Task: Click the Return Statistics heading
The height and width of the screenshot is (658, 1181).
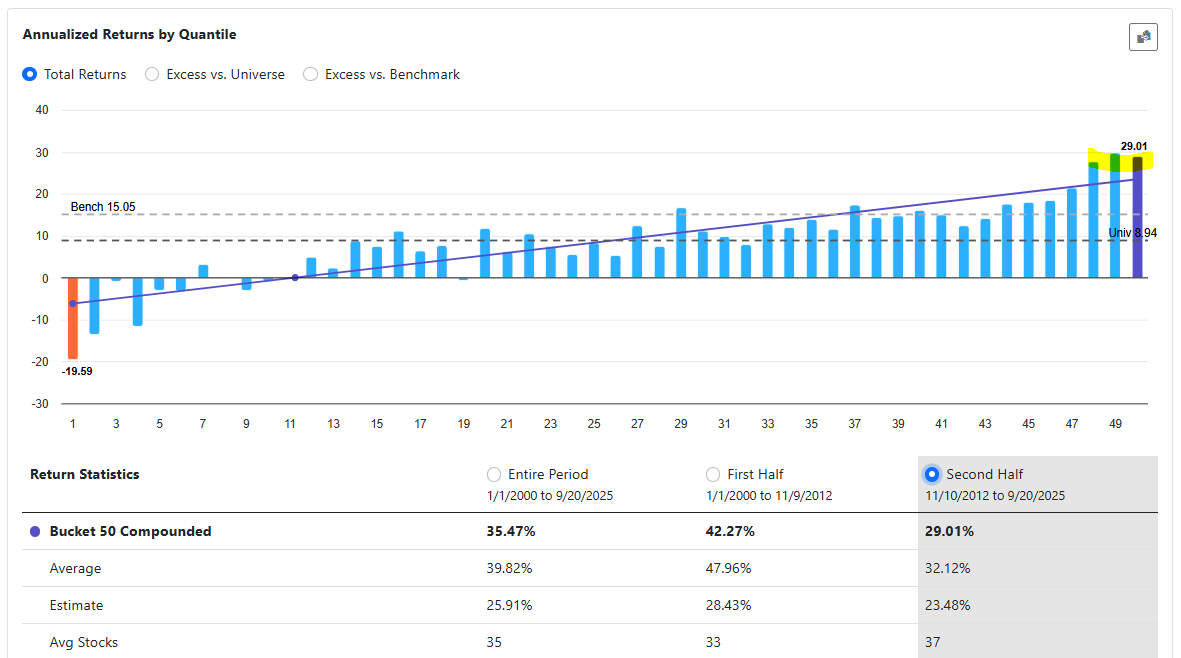Action: [84, 474]
